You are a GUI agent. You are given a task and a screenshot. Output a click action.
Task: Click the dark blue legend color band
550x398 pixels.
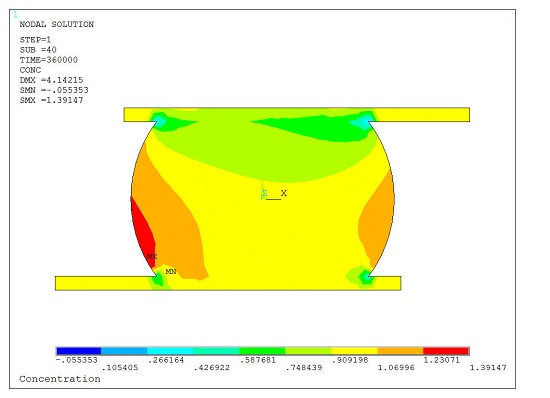[x=79, y=351]
